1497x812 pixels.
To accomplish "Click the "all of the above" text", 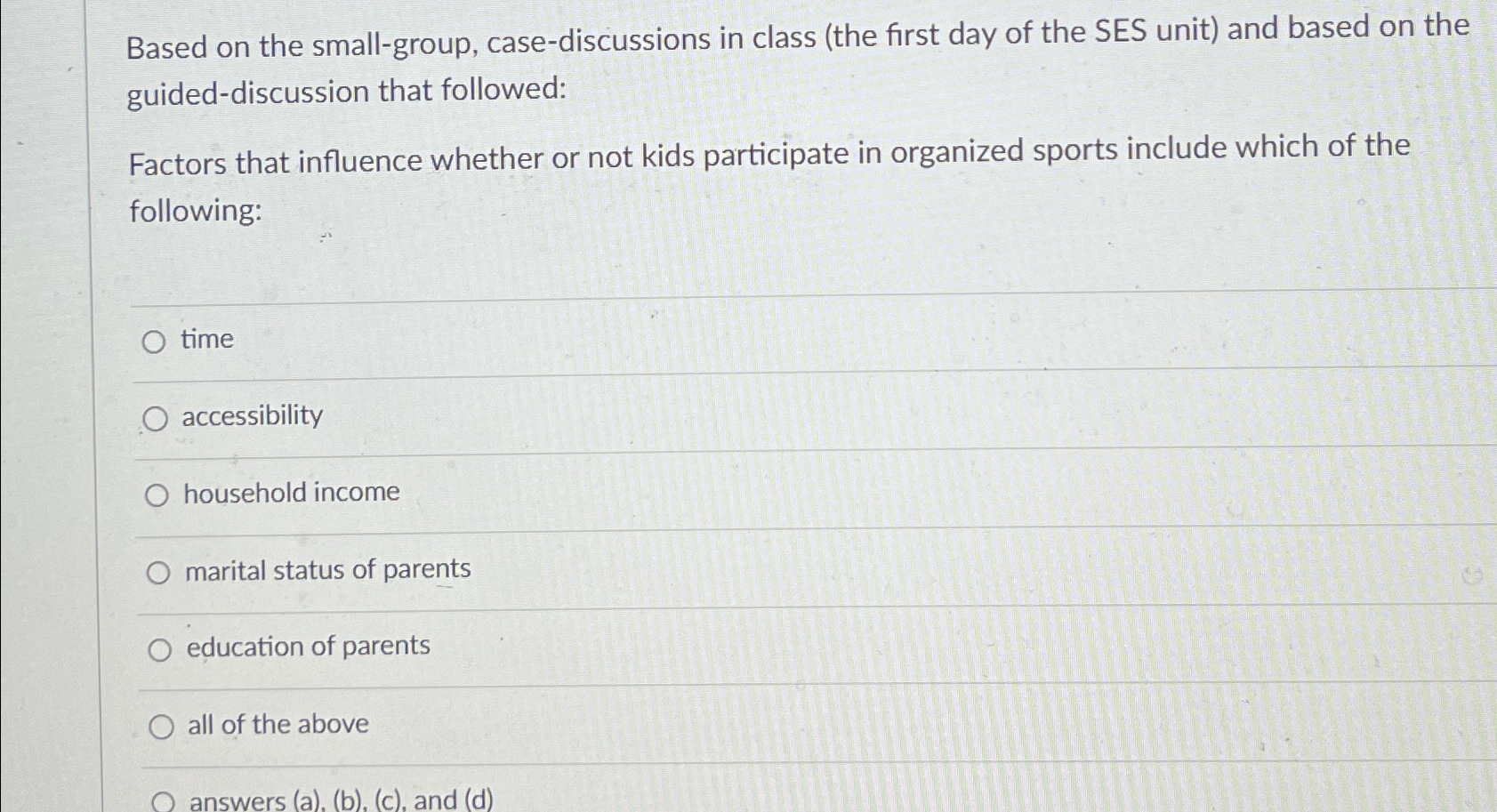I will (x=276, y=724).
